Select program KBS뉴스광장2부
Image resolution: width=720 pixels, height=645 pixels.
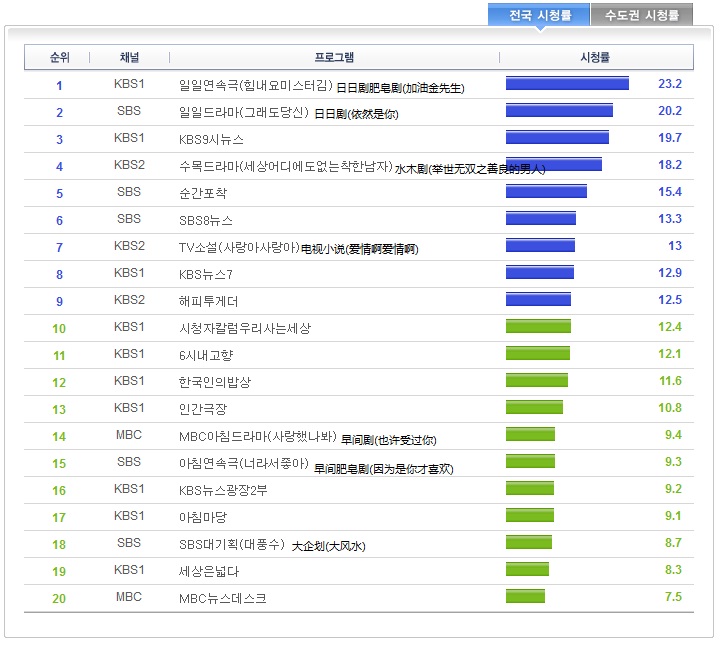[x=223, y=490]
